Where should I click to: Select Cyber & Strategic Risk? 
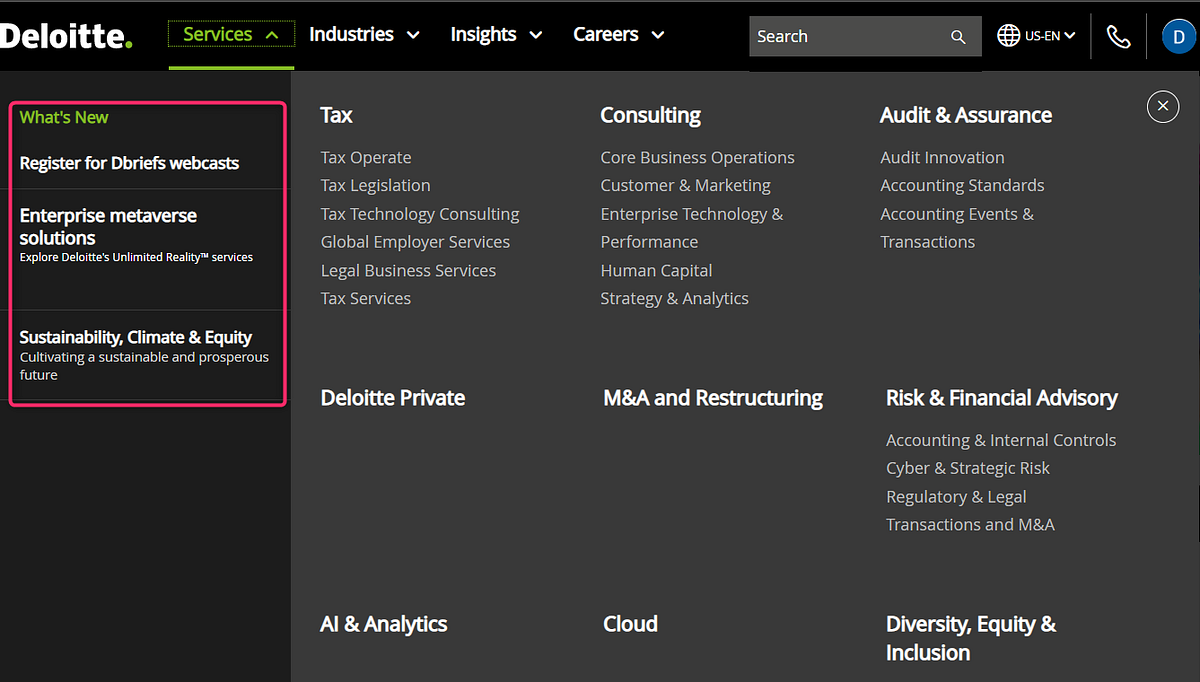pos(968,468)
